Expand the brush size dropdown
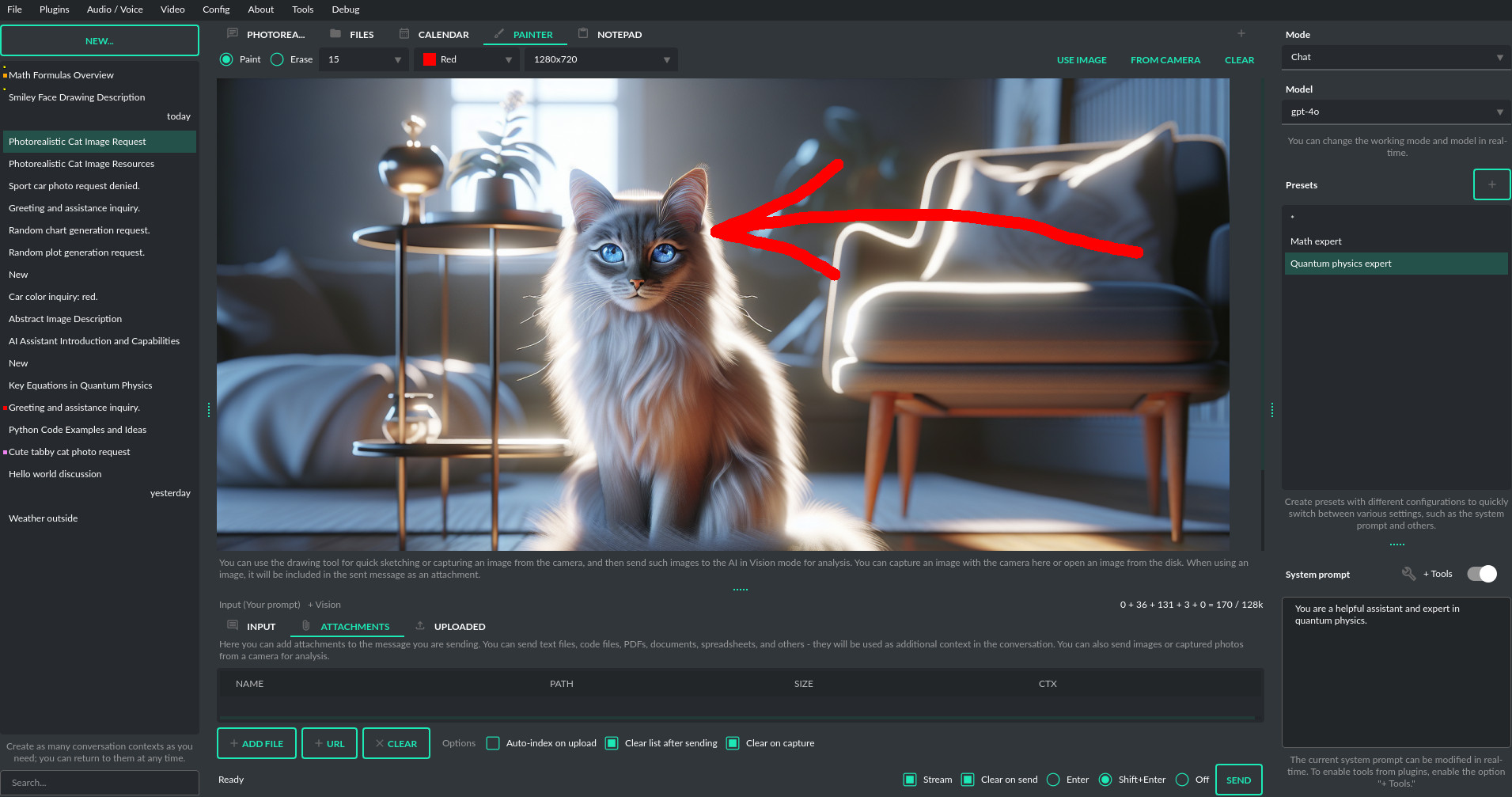Image resolution: width=1512 pixels, height=797 pixels. 362,59
